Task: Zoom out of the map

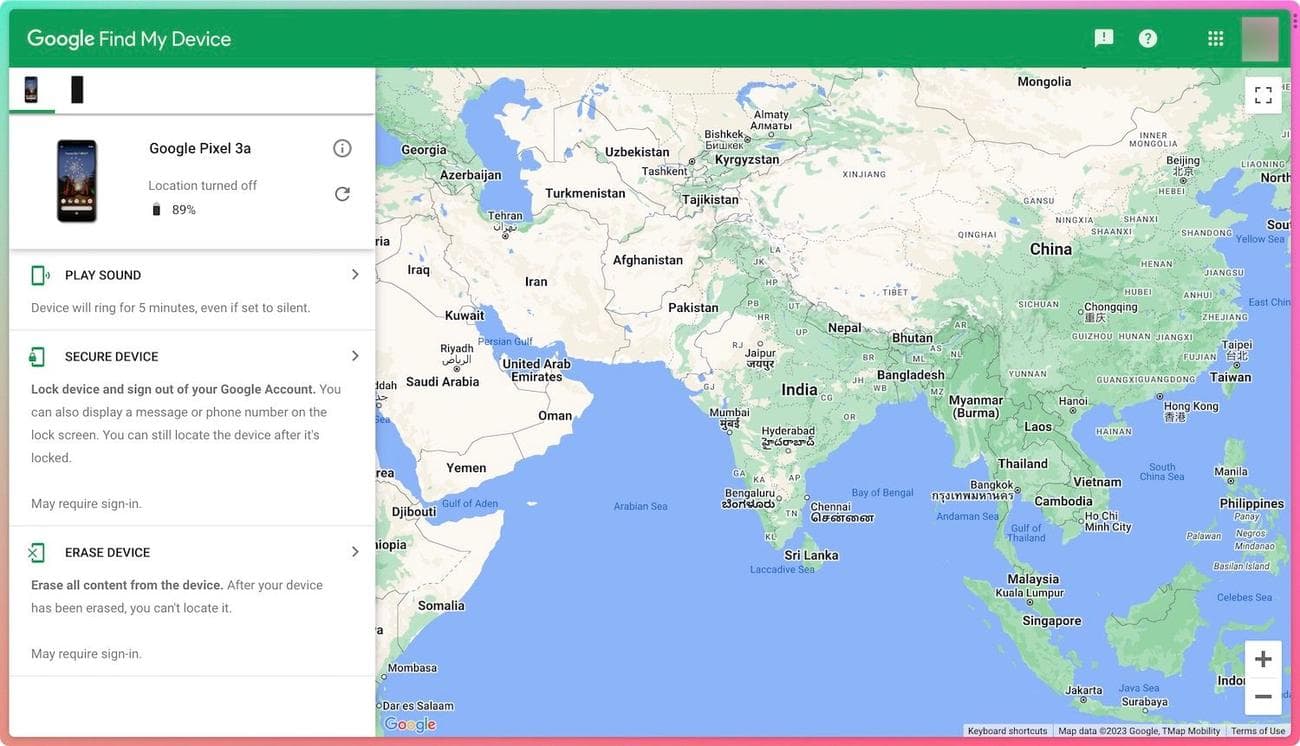Action: click(x=1261, y=695)
